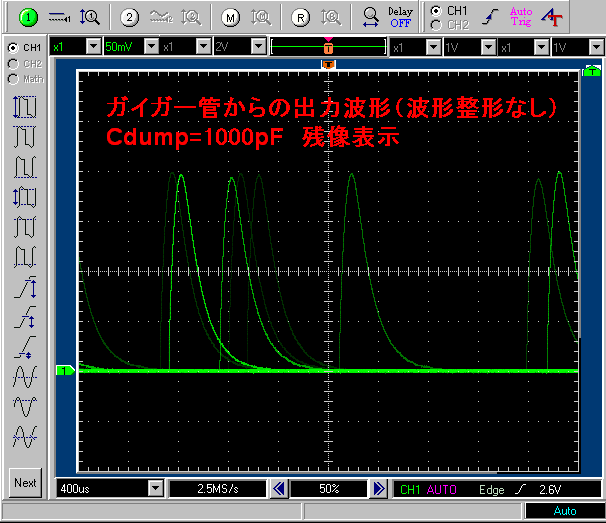Viewport: 606px width, 523px height.
Task: Open the 2V volts-per-division dropdown
Action: [259, 46]
